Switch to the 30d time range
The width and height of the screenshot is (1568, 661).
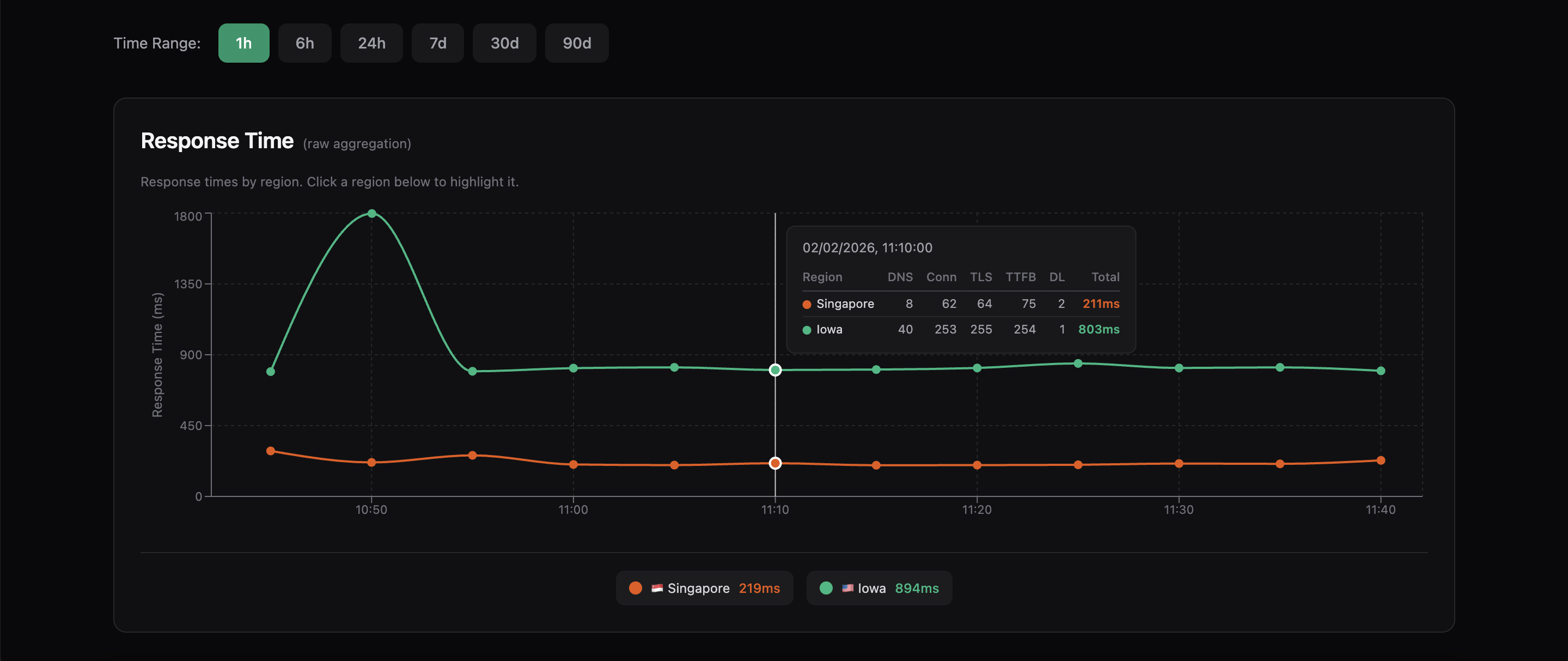coord(504,43)
